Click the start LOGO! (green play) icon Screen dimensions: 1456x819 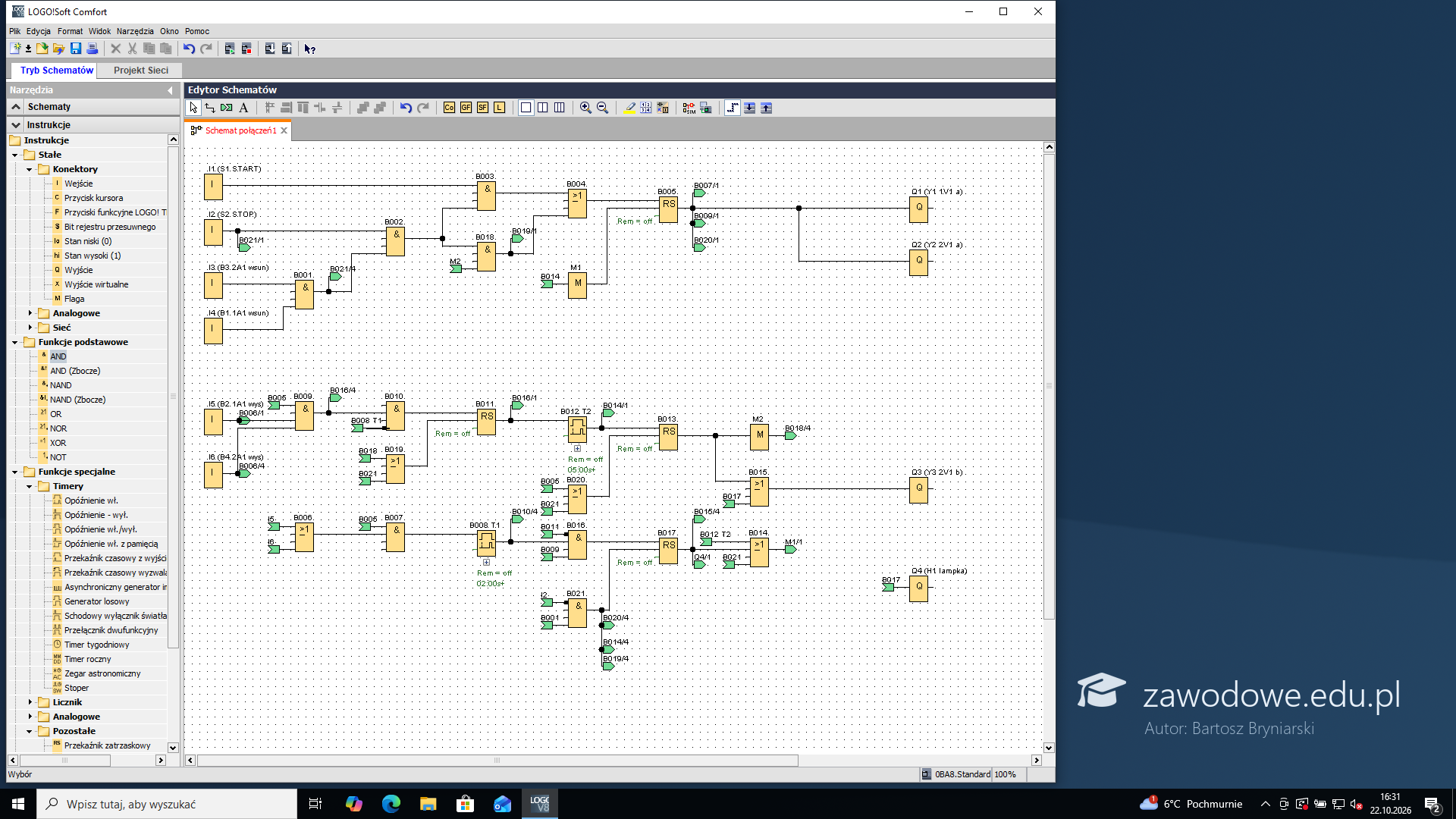(x=230, y=49)
